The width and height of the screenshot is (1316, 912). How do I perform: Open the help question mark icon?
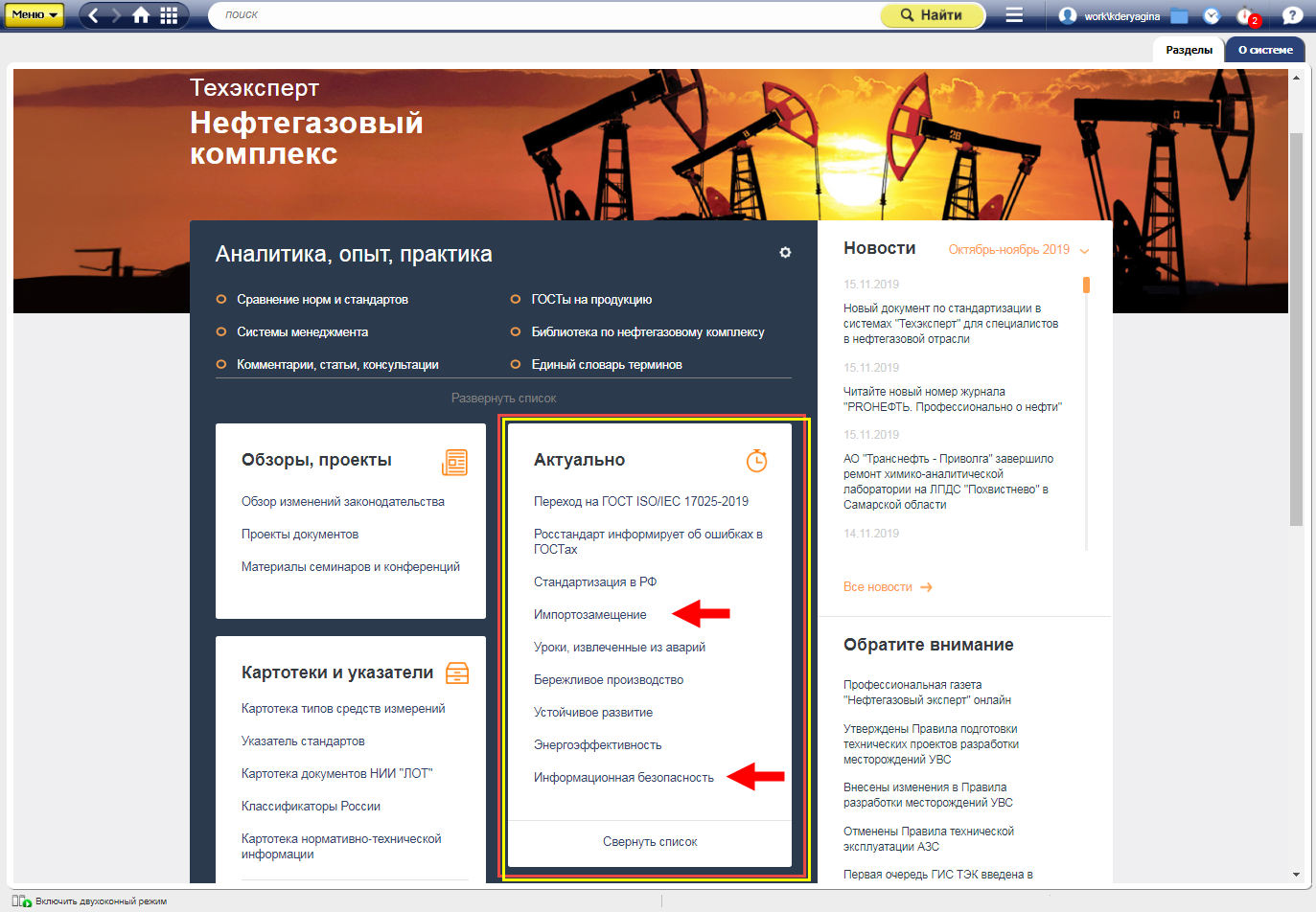pyautogui.click(x=1291, y=16)
